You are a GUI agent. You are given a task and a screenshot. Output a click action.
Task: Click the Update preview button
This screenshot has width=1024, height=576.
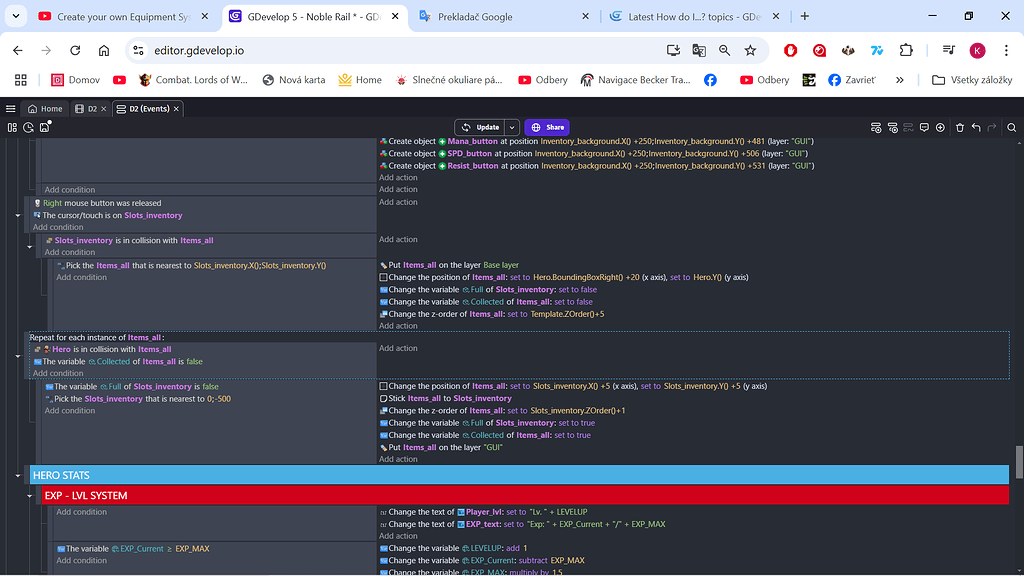(481, 127)
